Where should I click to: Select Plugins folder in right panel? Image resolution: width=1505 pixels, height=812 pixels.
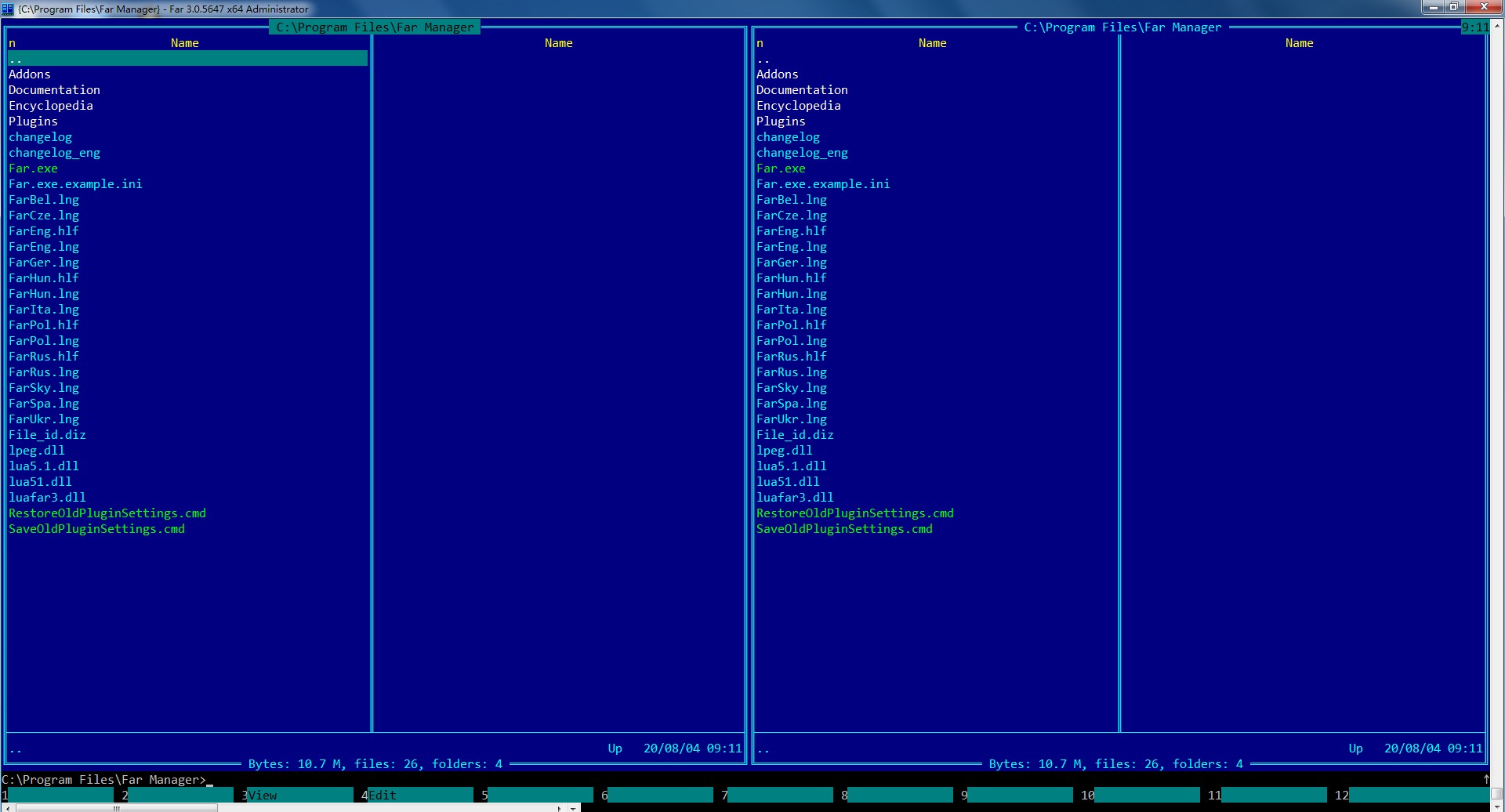781,121
